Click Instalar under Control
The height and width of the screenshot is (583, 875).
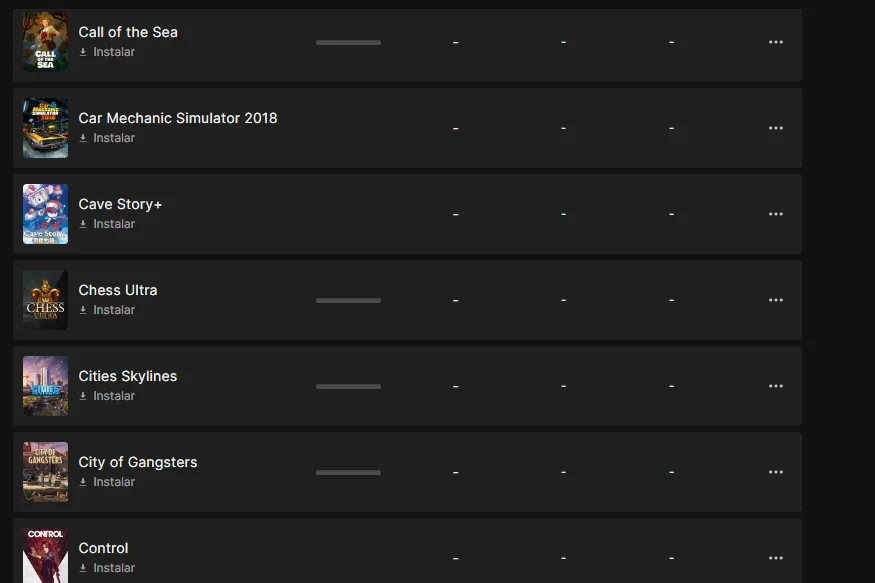pyautogui.click(x=114, y=567)
